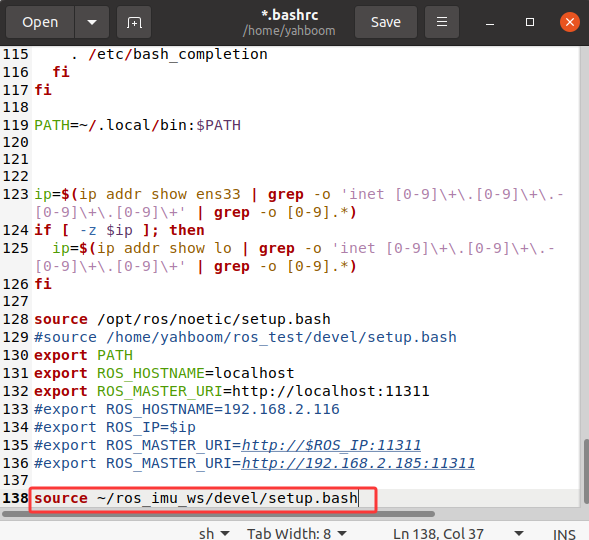Expand the recent files dropdown arrow
The width and height of the screenshot is (589, 540).
coord(92,22)
